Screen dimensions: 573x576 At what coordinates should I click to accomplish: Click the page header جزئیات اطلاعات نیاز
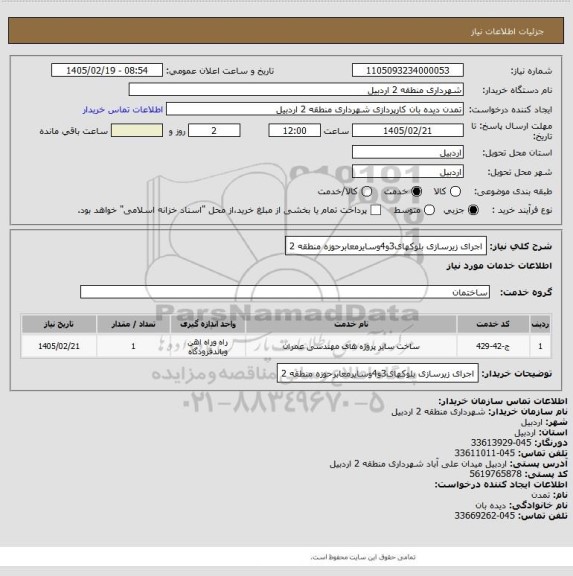tap(507, 32)
